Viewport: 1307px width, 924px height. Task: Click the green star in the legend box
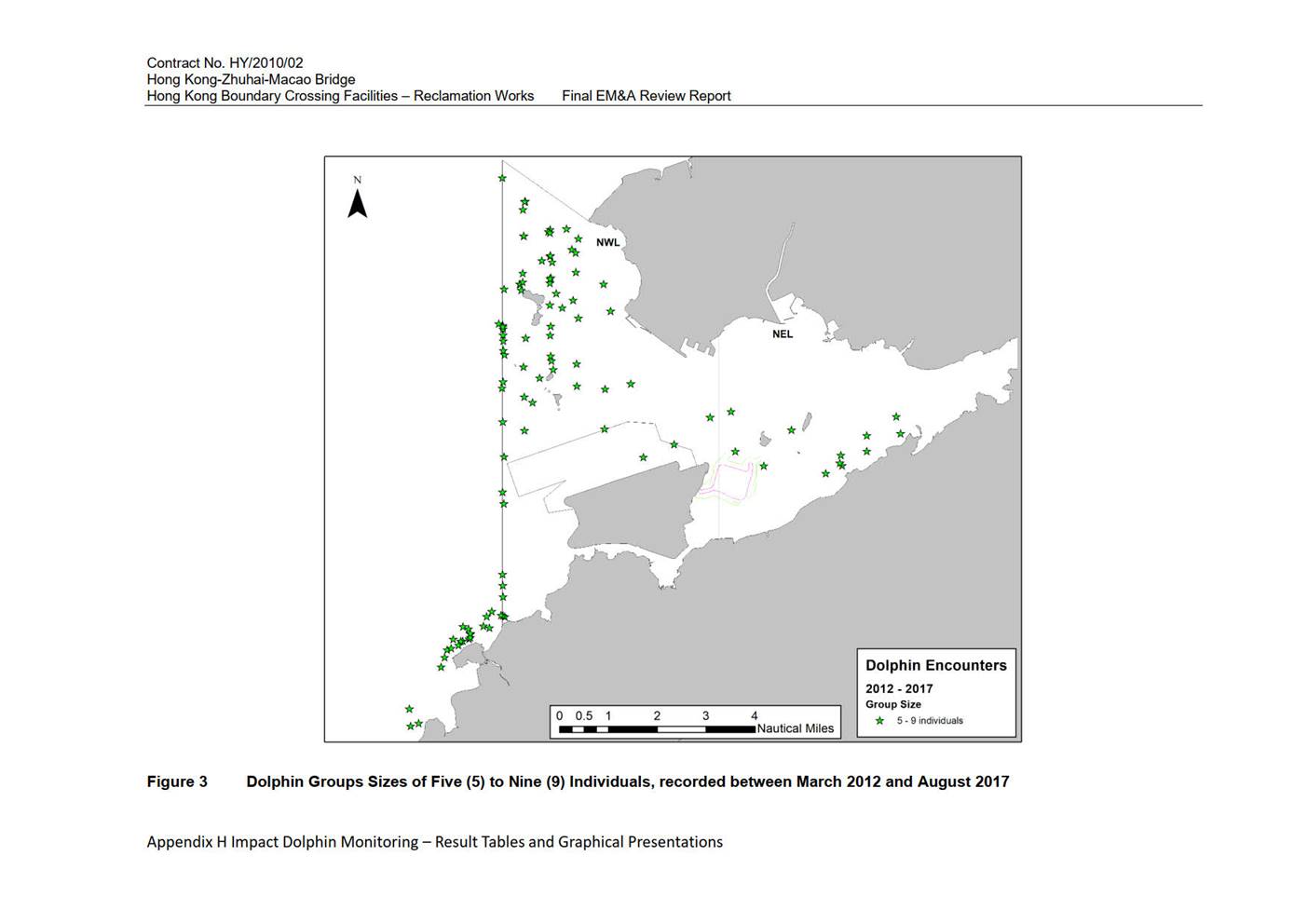click(879, 720)
